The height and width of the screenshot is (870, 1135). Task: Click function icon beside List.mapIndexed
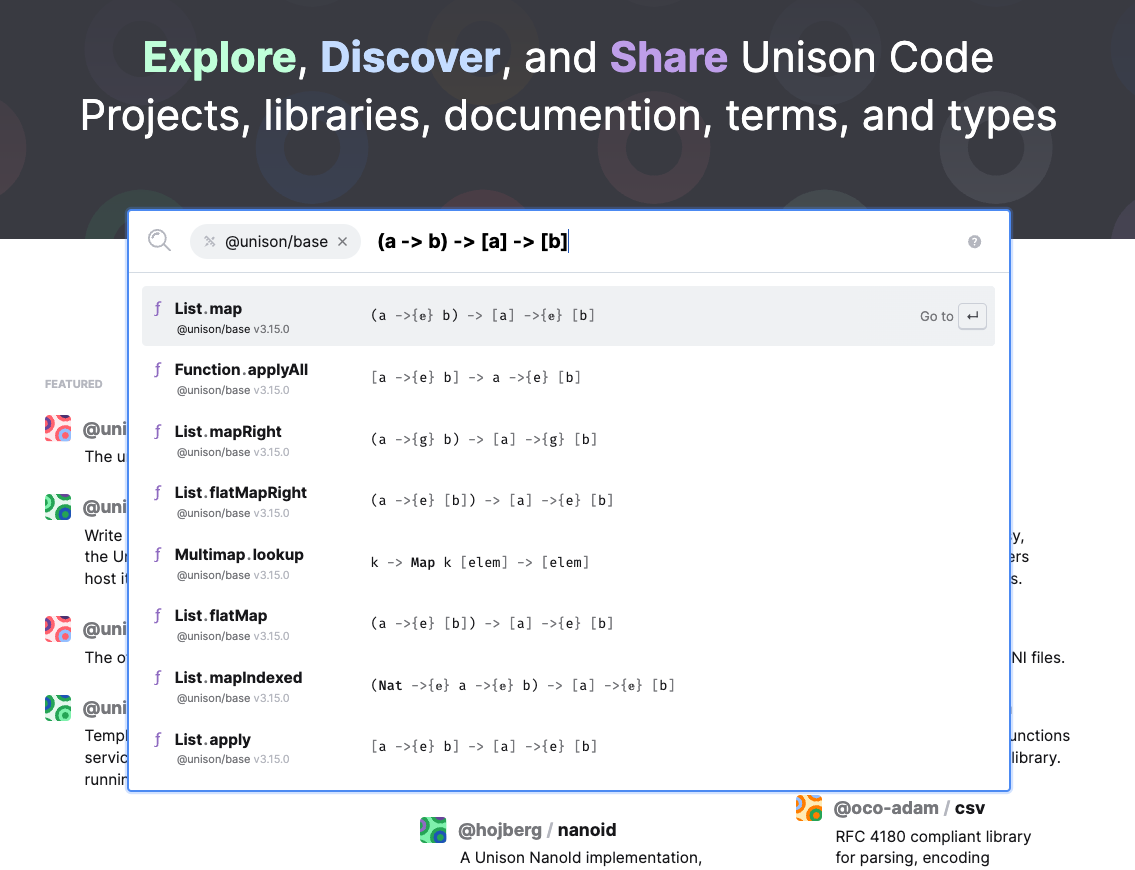click(x=158, y=678)
